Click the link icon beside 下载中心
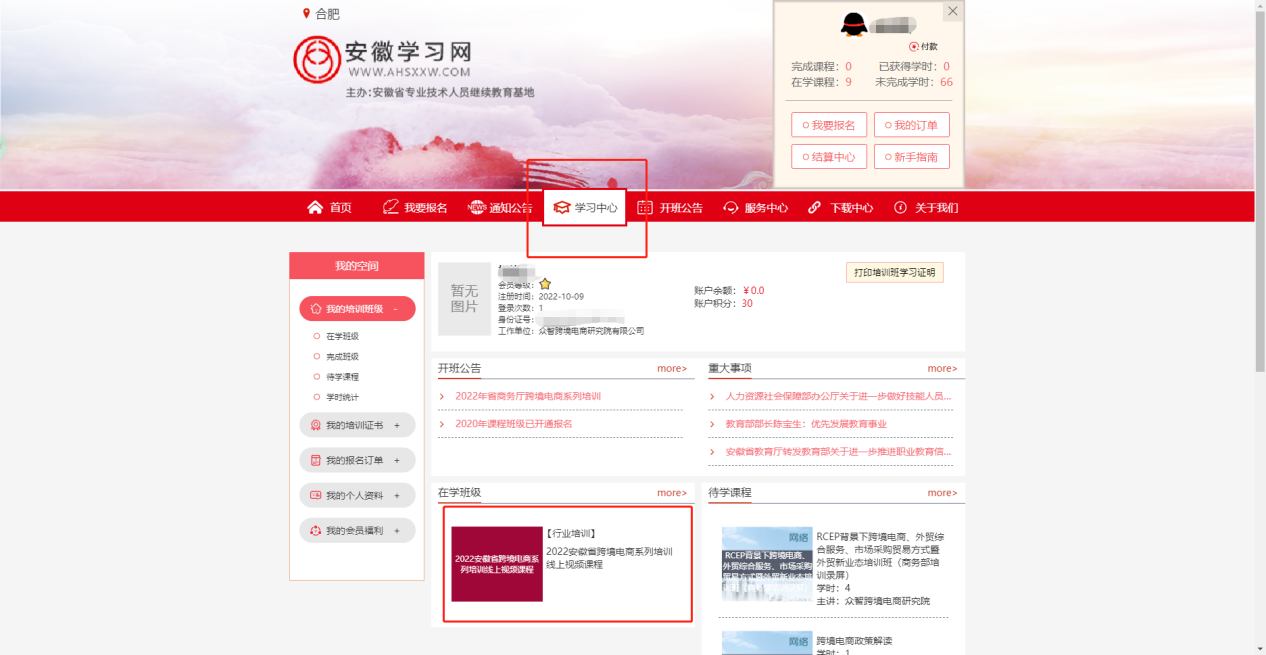This screenshot has height=655, width=1266. [815, 207]
